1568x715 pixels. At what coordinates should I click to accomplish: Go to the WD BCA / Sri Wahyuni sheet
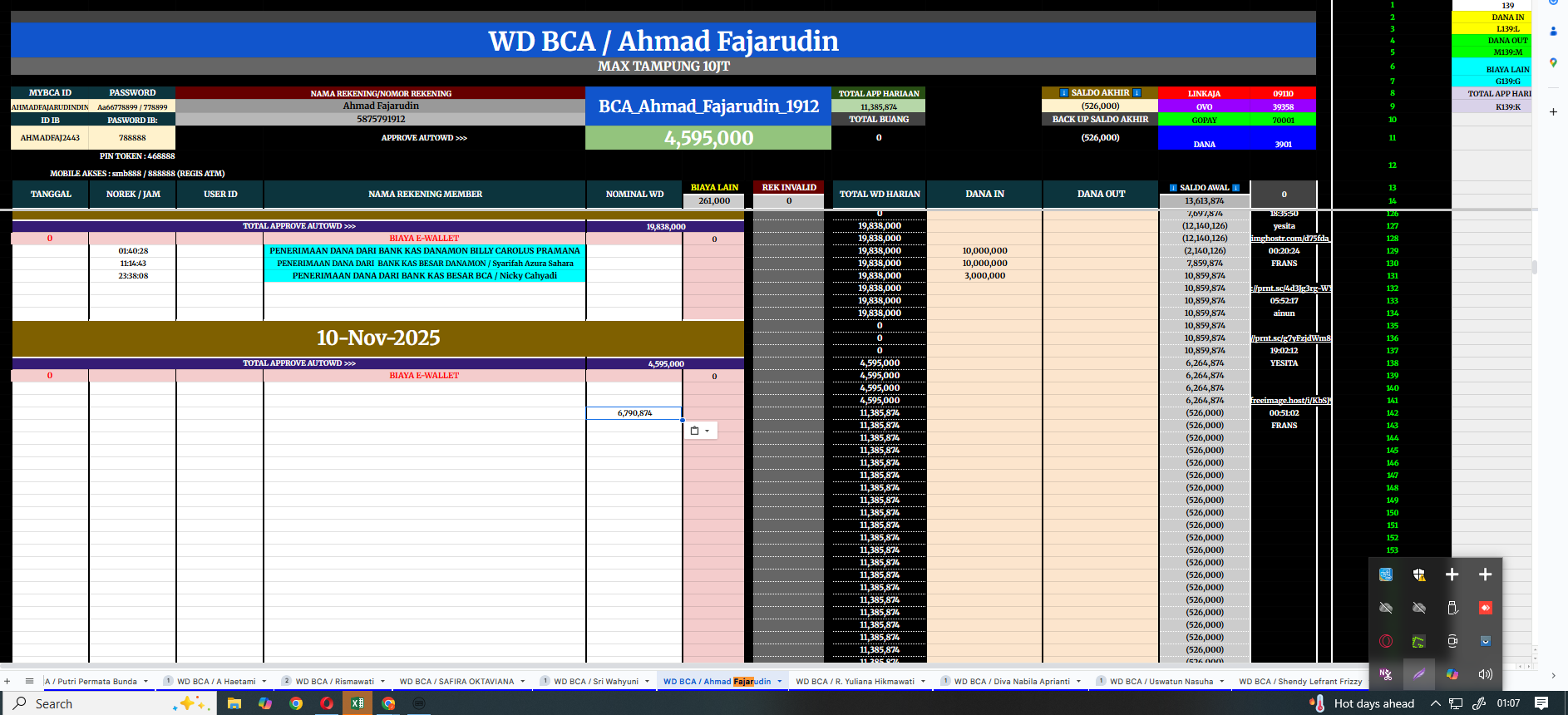(x=596, y=681)
